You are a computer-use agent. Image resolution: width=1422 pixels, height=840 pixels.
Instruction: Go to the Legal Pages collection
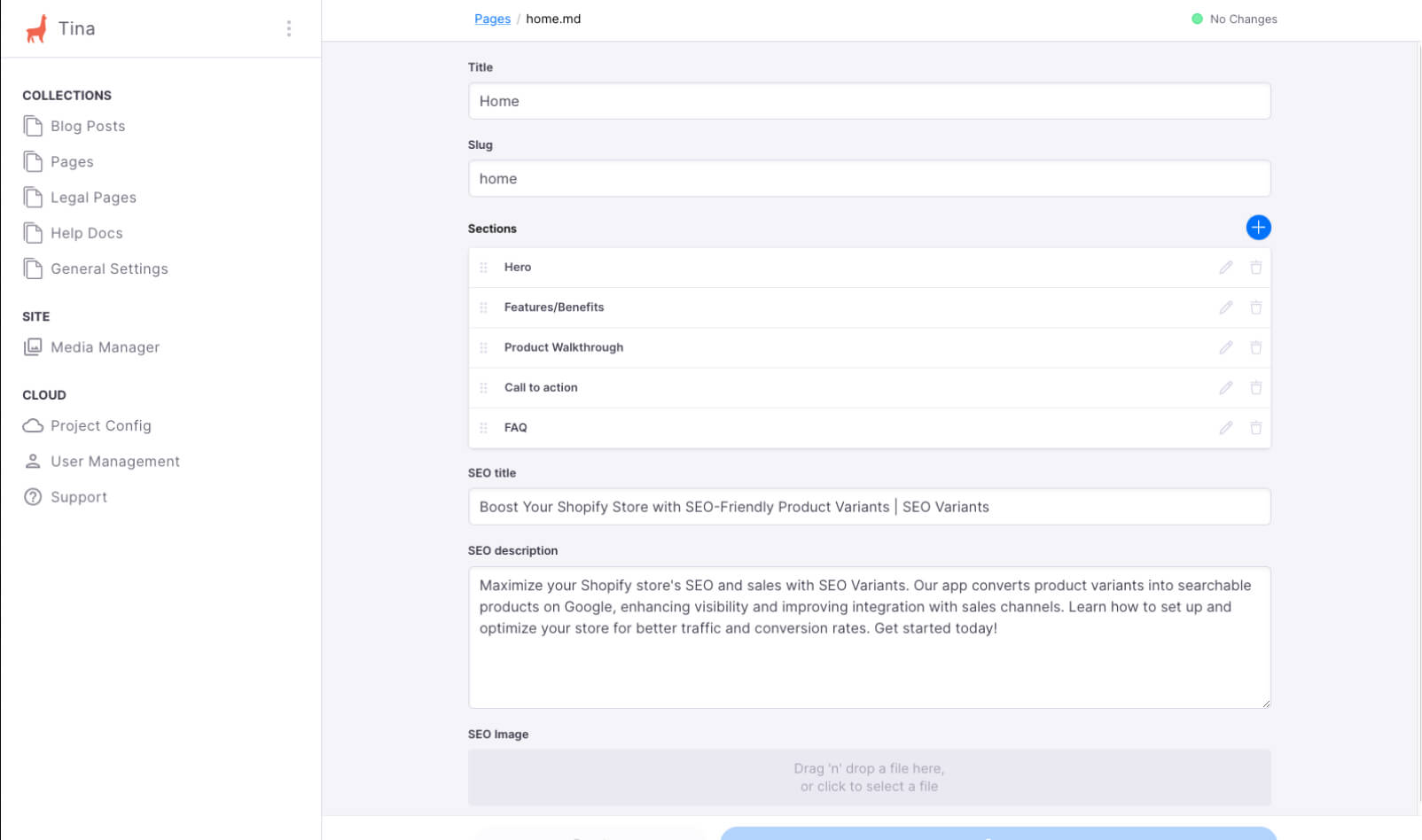point(93,198)
